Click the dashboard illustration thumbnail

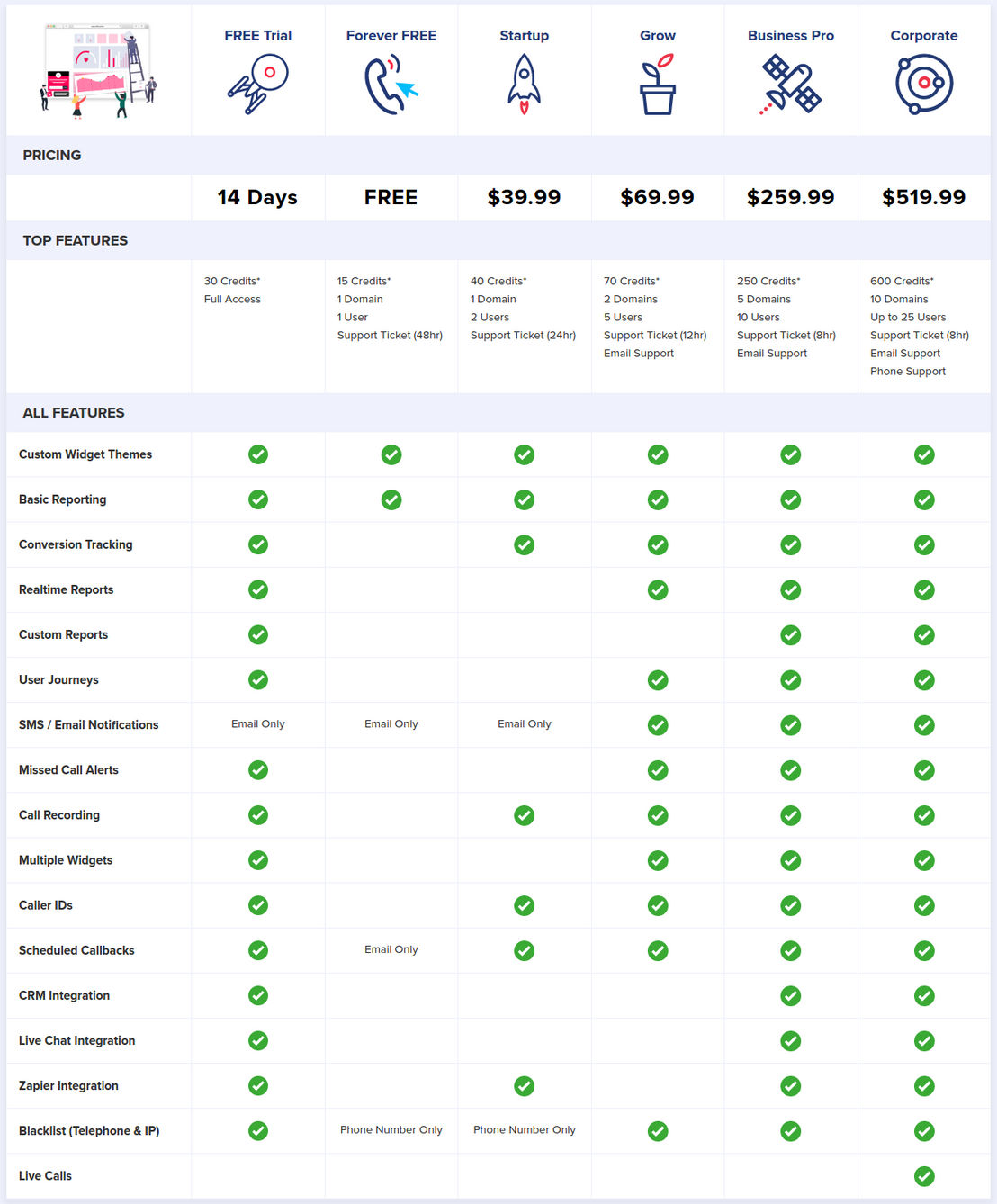pos(99,71)
